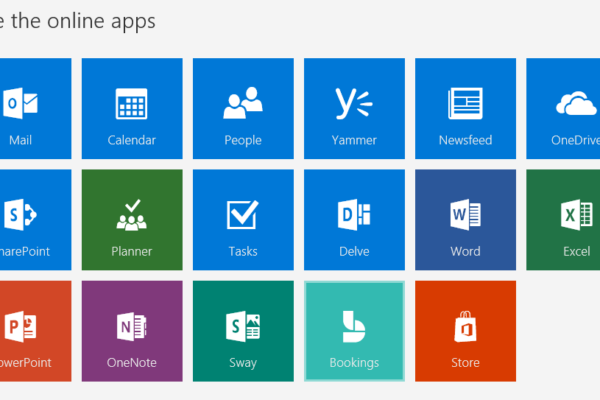Select the highlighted Bookings tile

tap(354, 331)
